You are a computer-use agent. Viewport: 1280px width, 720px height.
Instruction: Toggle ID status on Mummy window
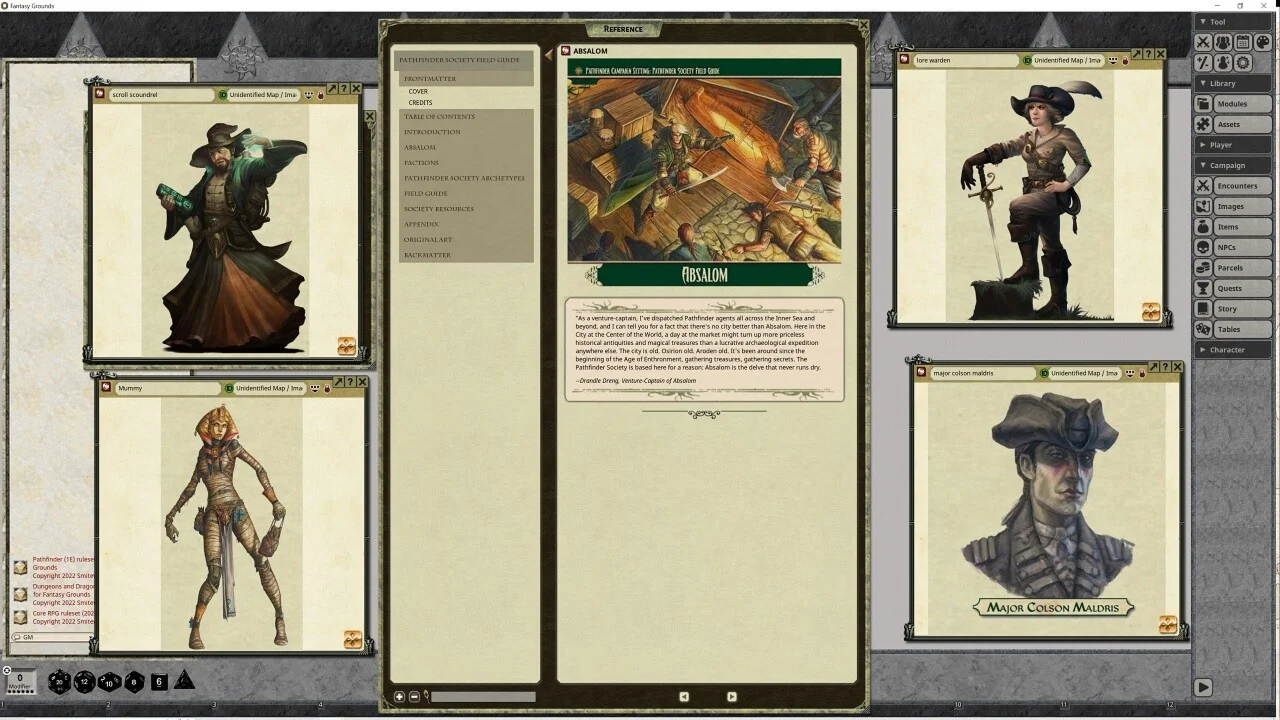coord(229,388)
